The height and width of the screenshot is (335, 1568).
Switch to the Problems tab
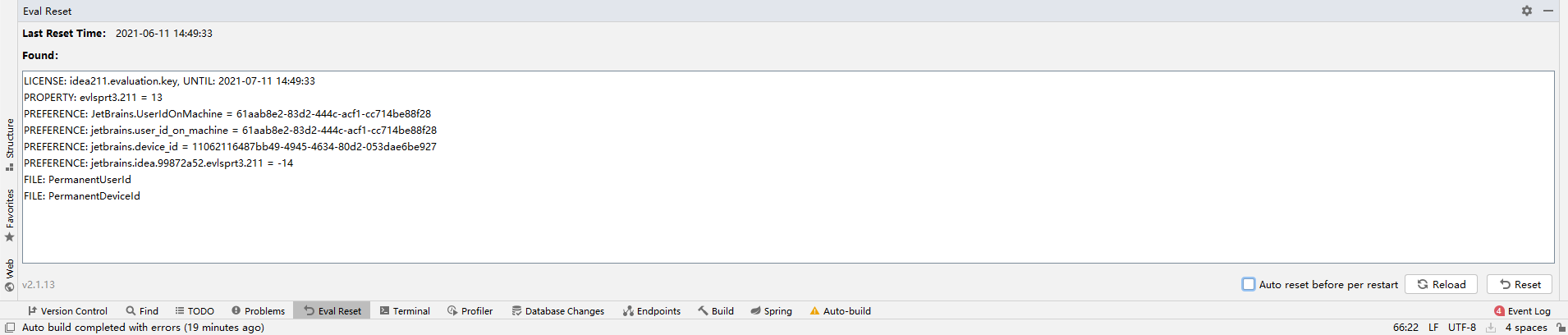258,311
